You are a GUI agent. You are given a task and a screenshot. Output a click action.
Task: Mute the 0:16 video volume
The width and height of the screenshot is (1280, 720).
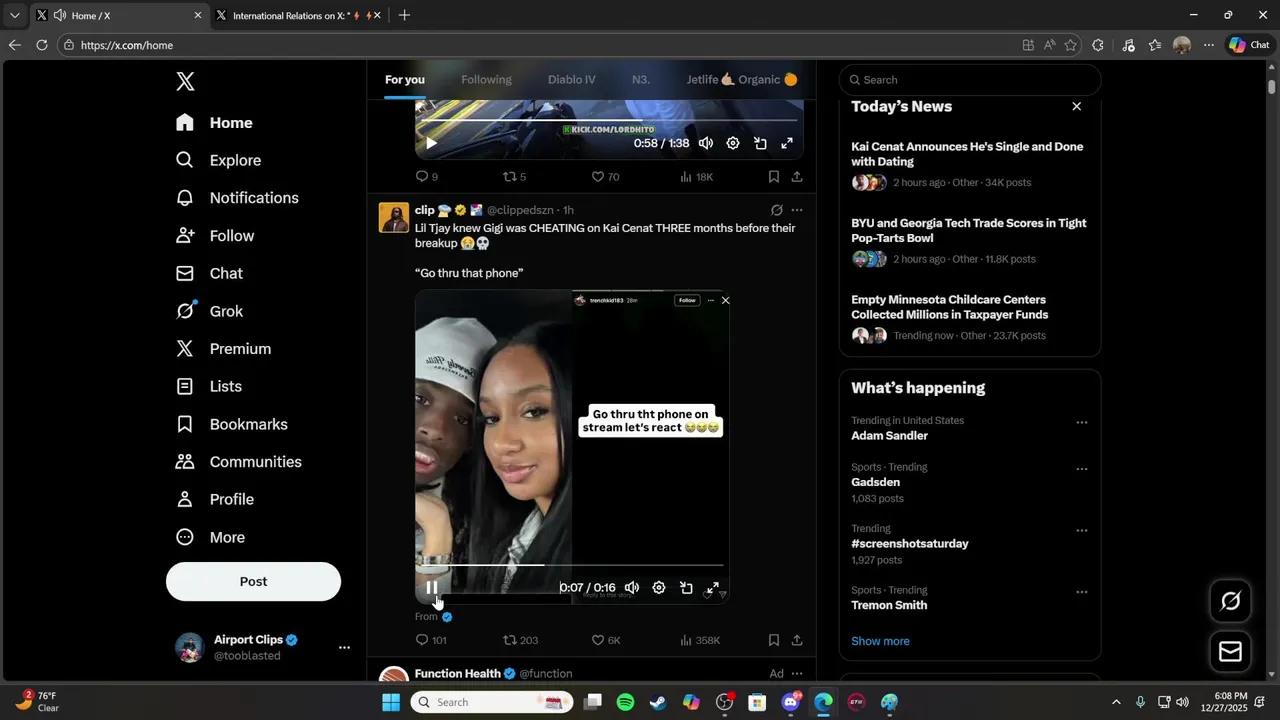pyautogui.click(x=632, y=588)
